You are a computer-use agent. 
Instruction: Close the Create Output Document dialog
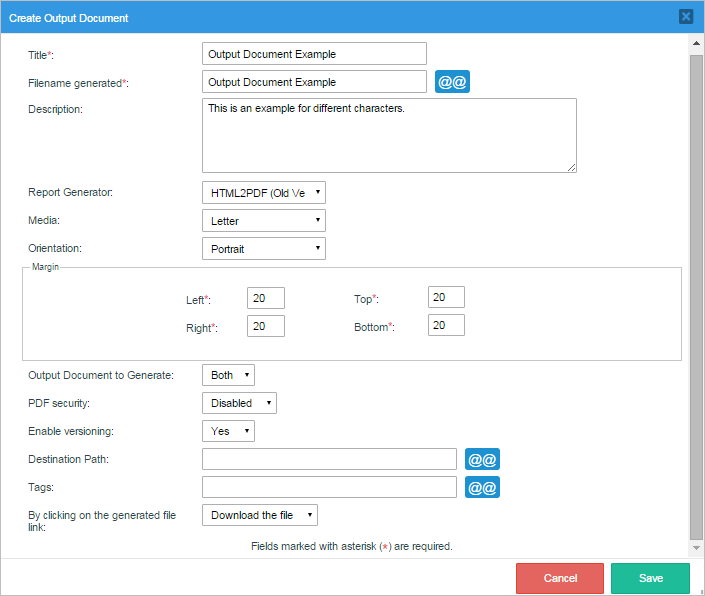point(686,17)
